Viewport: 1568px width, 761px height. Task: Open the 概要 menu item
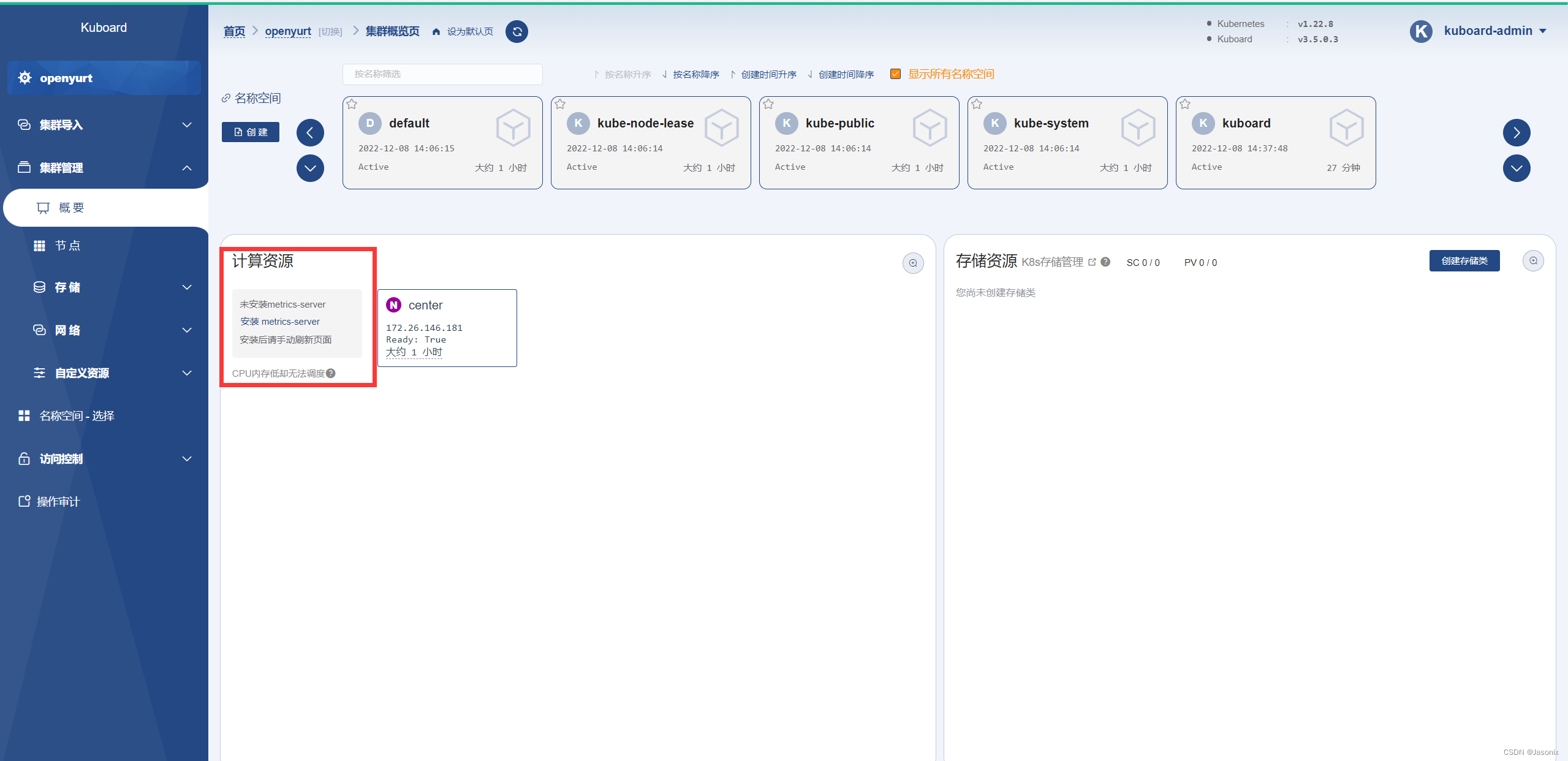point(72,207)
